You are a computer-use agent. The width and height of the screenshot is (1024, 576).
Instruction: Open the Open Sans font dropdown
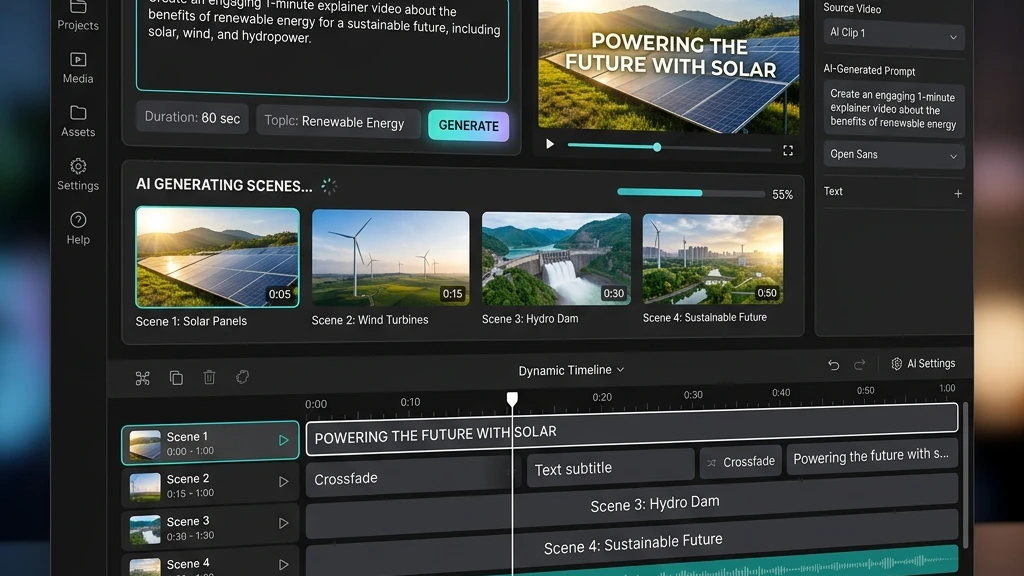pos(893,155)
